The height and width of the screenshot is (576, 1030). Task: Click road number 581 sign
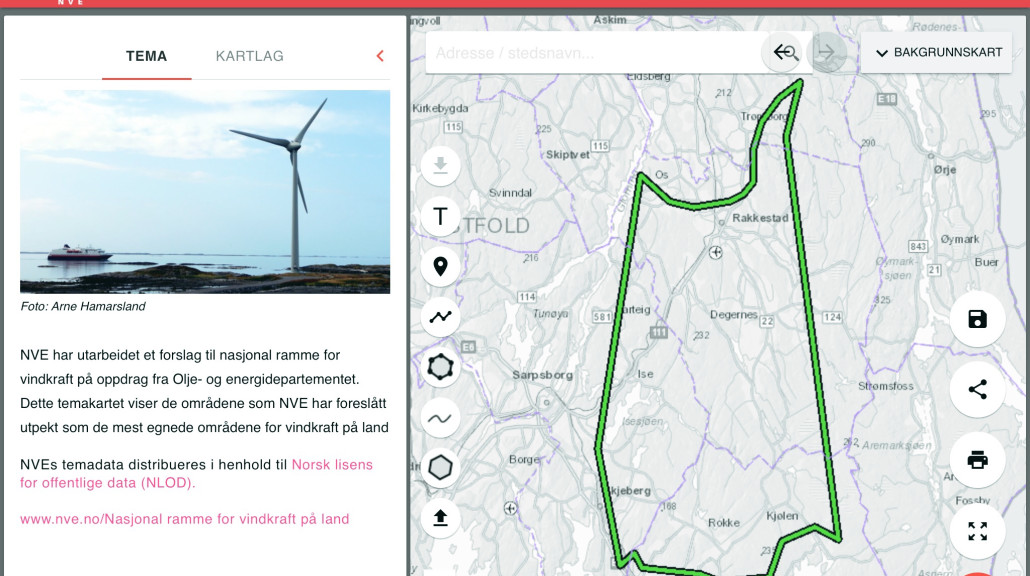602,317
